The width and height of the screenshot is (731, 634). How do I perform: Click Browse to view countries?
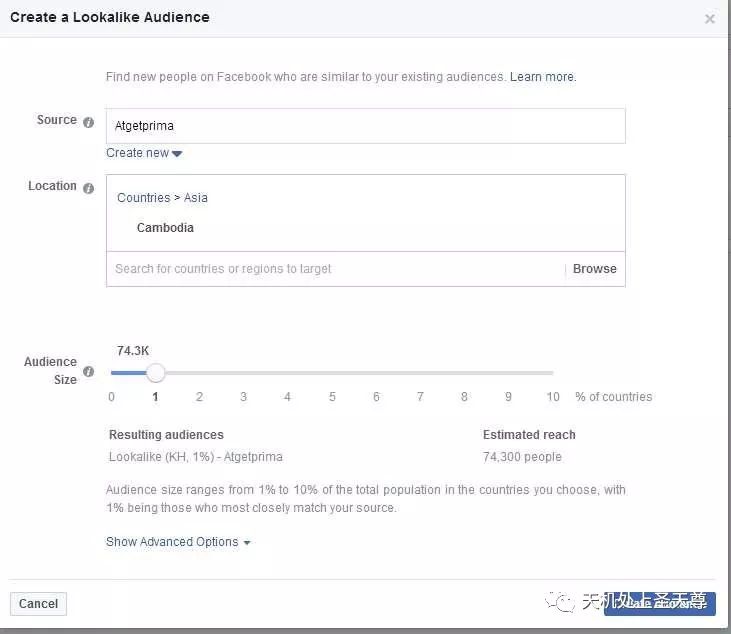point(594,269)
